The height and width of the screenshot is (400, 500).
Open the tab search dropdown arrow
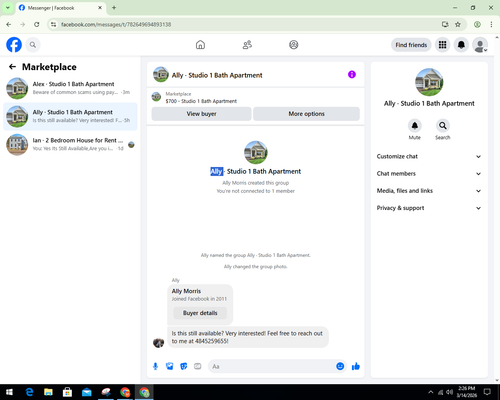(x=8, y=7)
